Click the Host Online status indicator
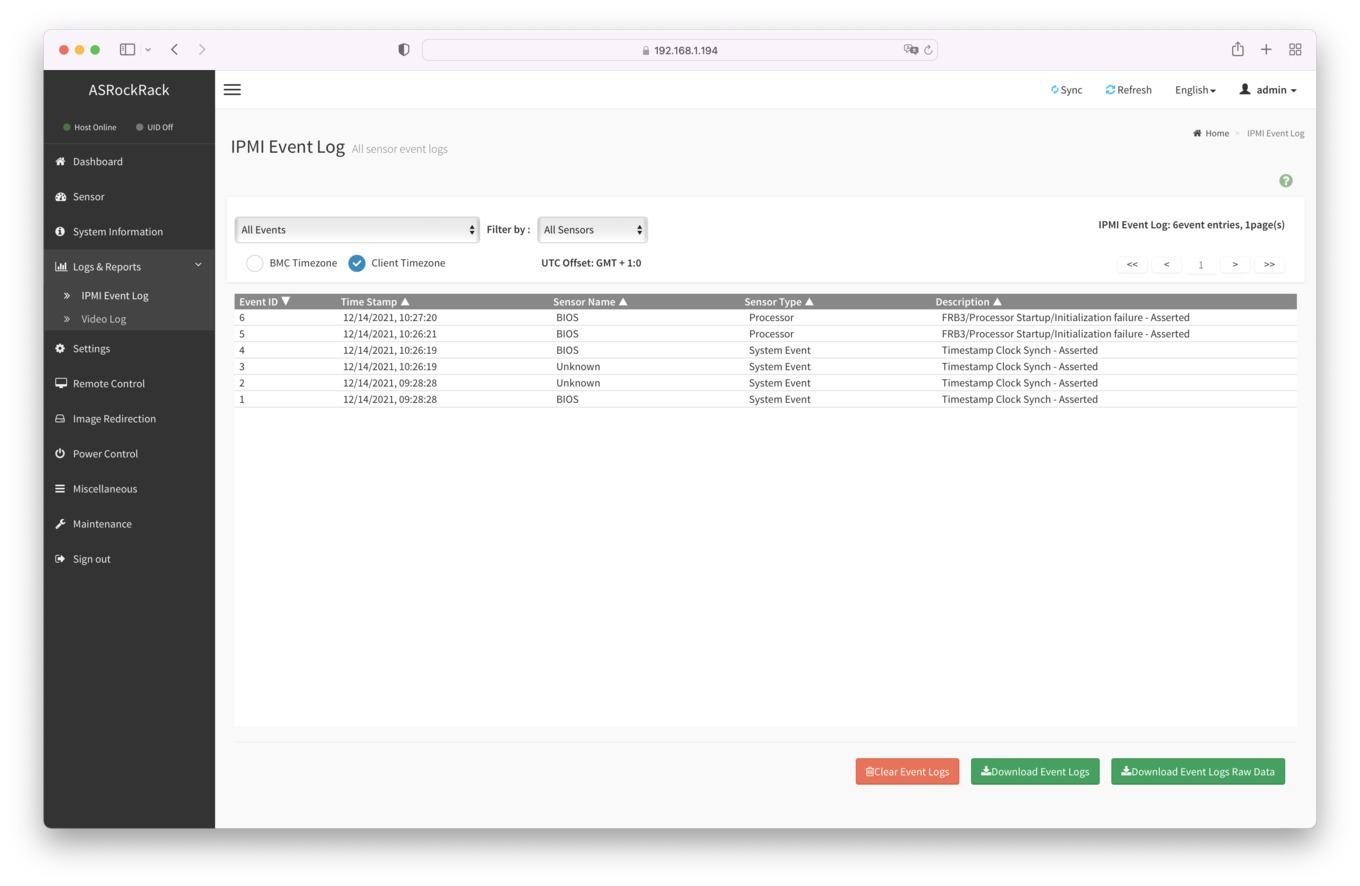The width and height of the screenshot is (1360, 886). point(89,128)
